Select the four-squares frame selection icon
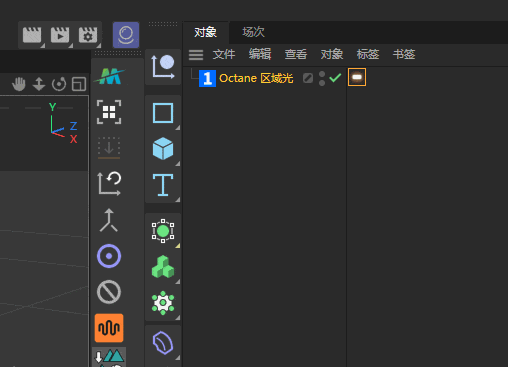The image size is (508, 367). tap(109, 112)
